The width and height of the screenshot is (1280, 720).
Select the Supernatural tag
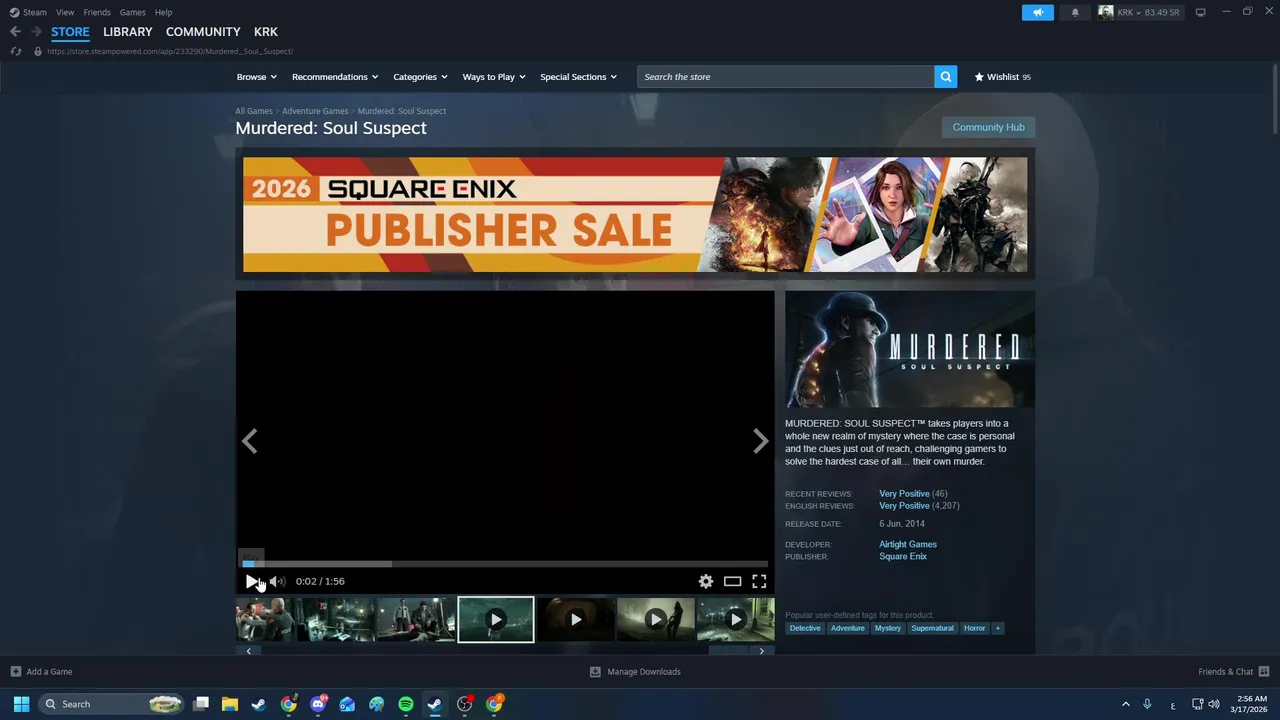point(932,628)
